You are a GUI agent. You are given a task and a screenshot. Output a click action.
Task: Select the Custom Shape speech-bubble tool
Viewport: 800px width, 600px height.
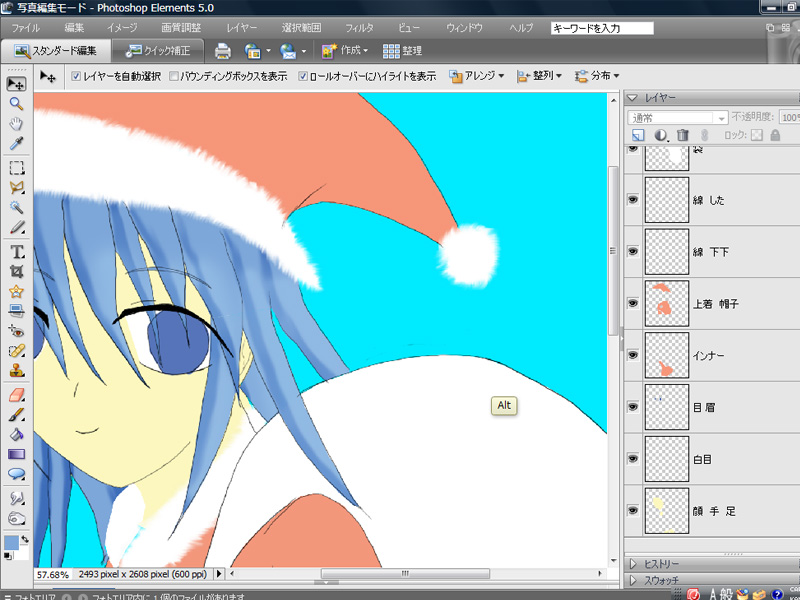click(x=16, y=474)
